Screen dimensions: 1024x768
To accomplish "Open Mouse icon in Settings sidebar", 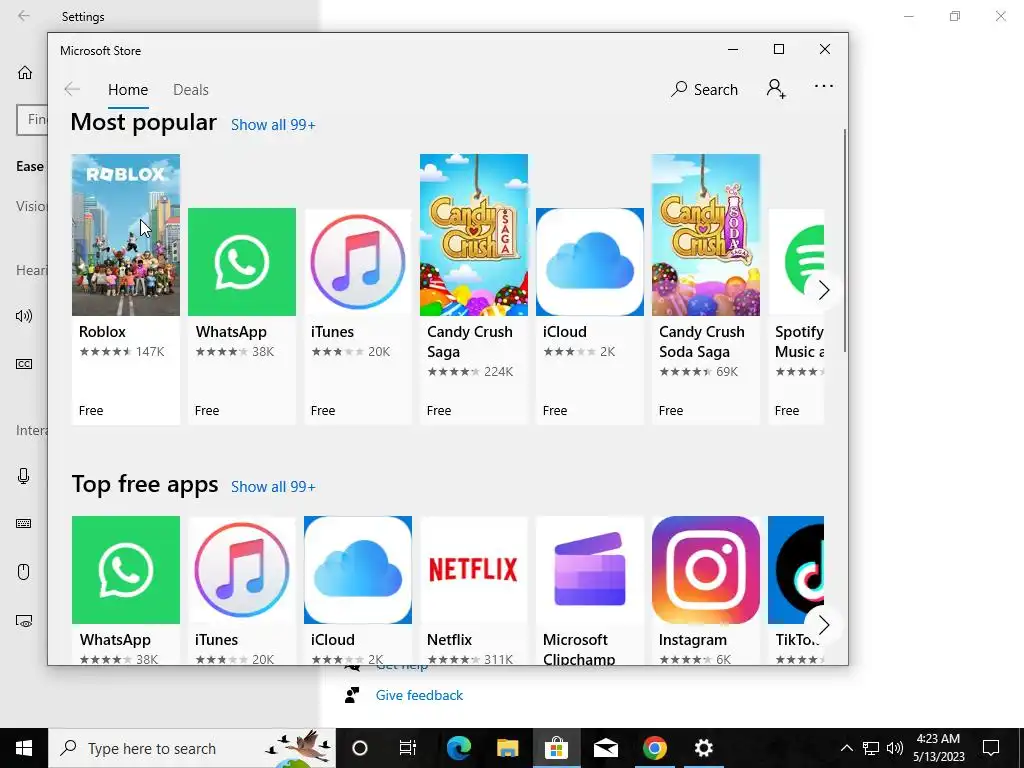I will [x=24, y=572].
